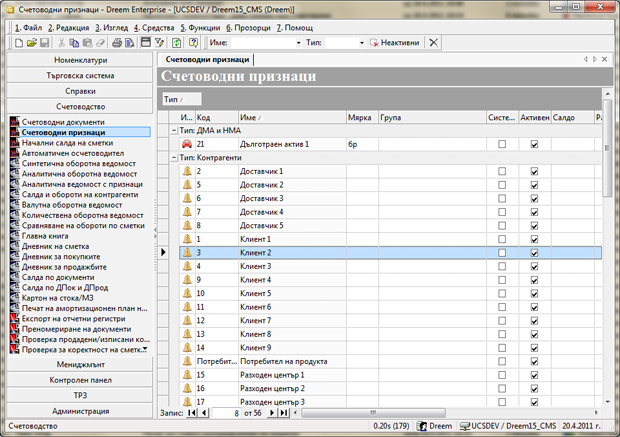
Task: Click the horizontal scrollbar thumb of the grid
Action: tap(374, 413)
